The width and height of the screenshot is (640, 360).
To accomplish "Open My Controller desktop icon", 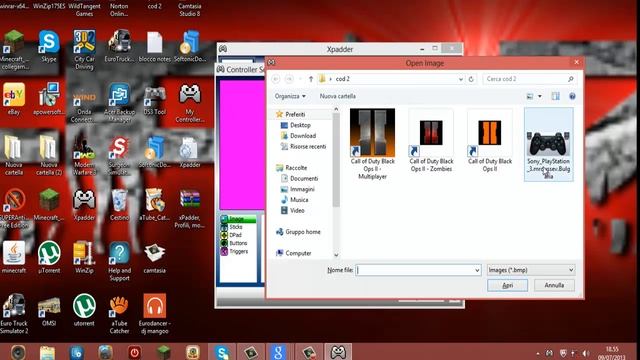I will click(190, 102).
